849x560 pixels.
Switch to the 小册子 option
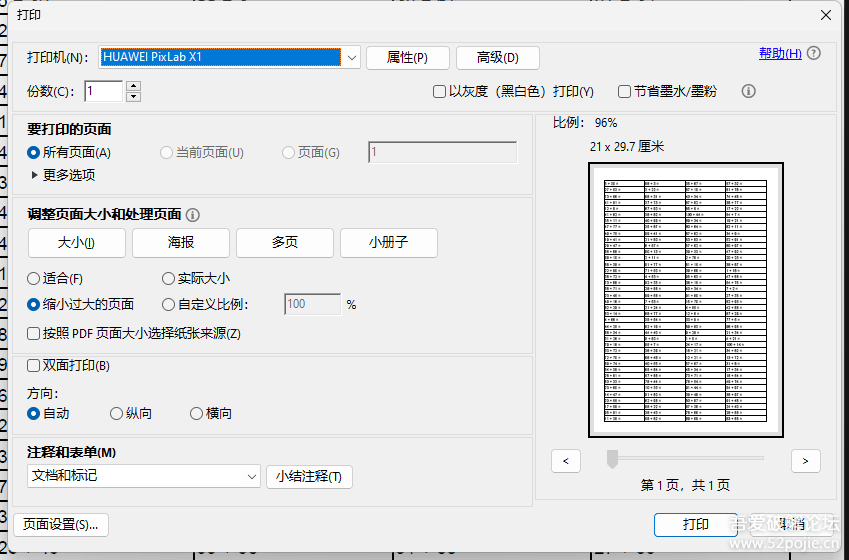(x=388, y=243)
